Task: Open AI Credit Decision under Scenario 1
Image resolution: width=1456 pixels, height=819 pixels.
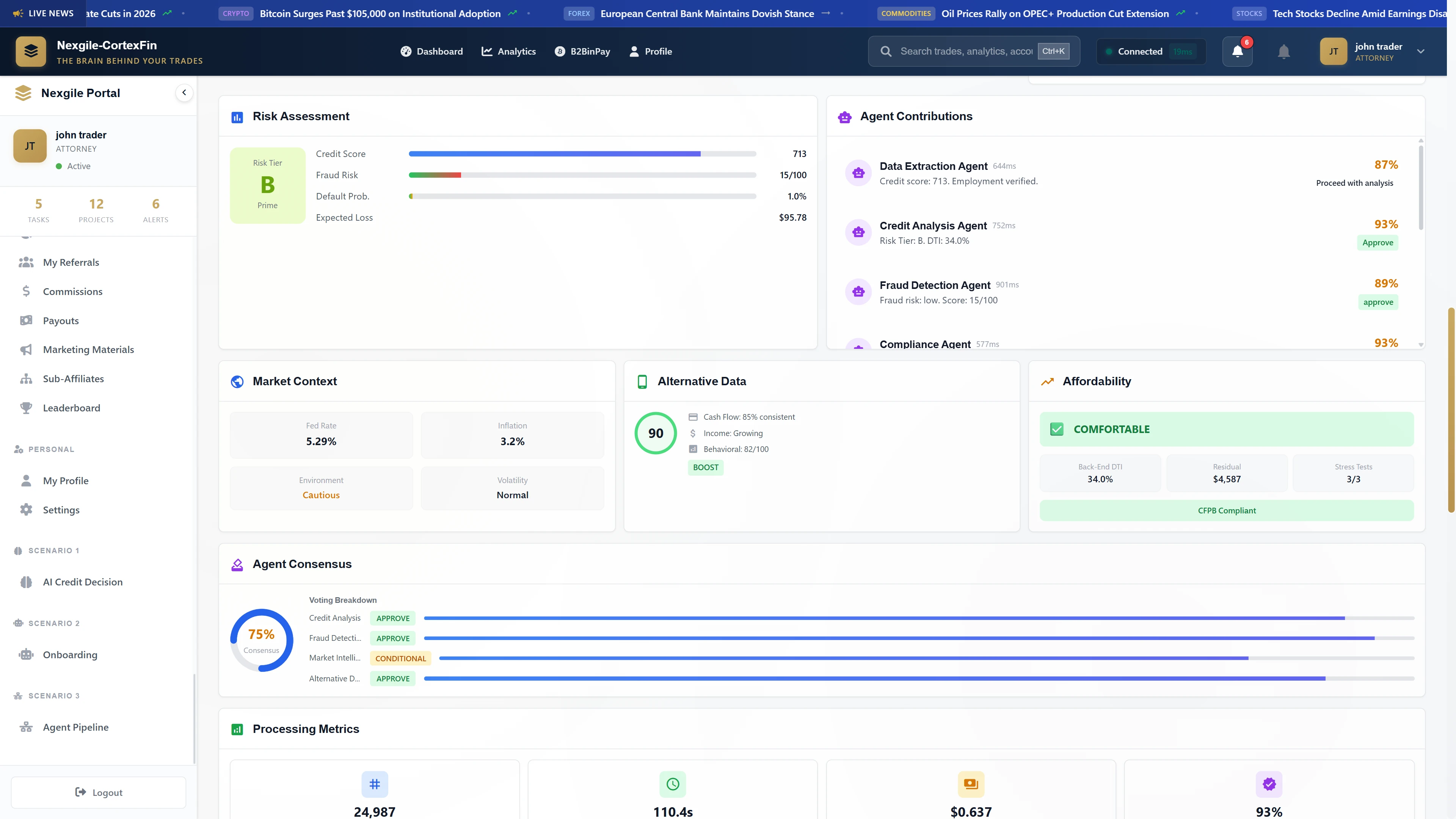Action: (83, 582)
